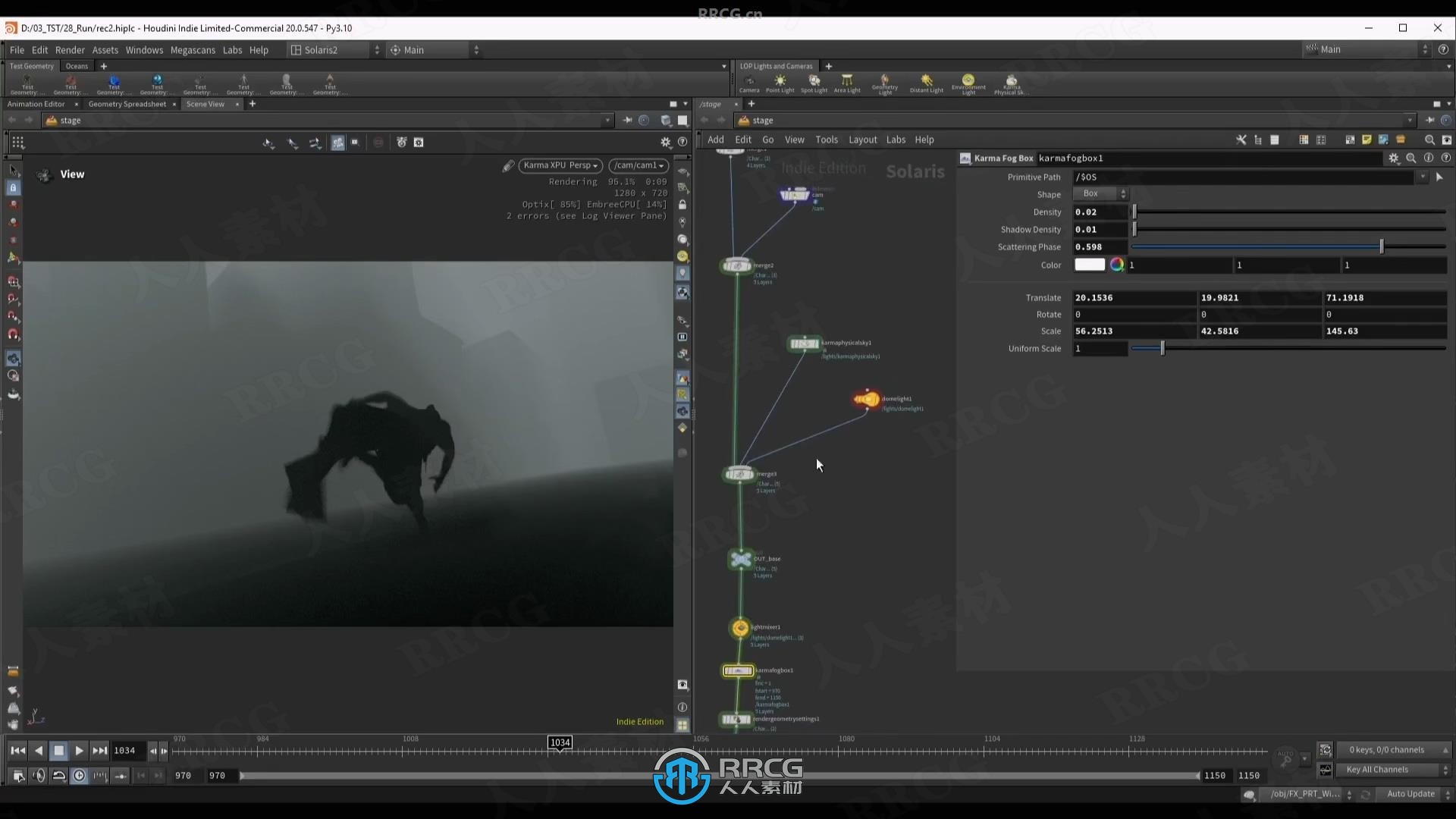Image resolution: width=1456 pixels, height=819 pixels.
Task: Add a Geometry Light from the shelf
Action: tap(884, 83)
